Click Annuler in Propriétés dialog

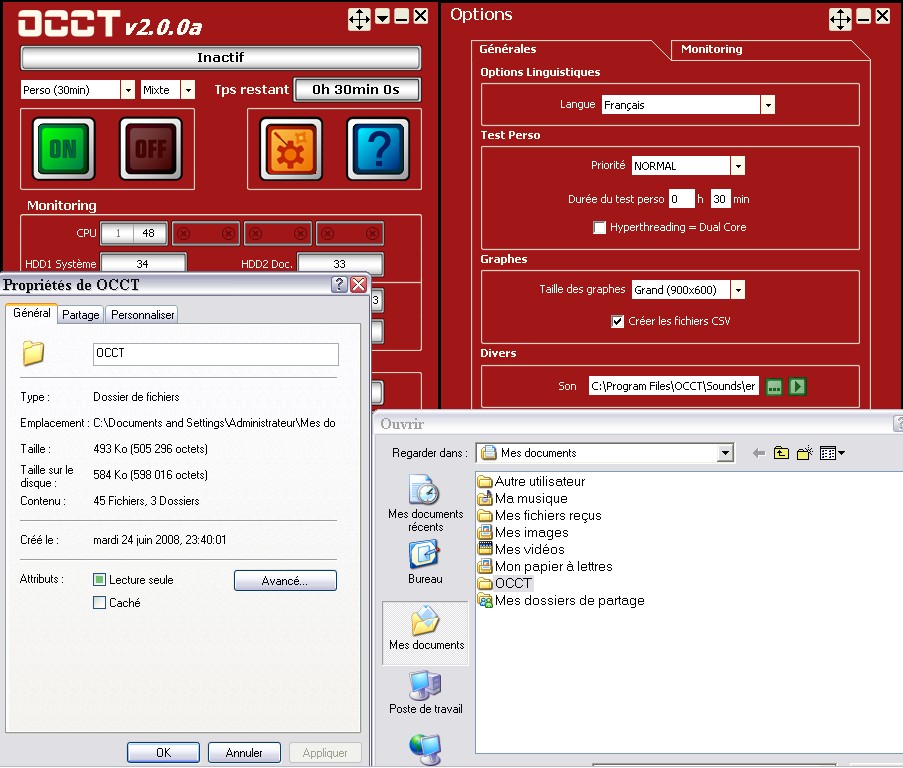[x=244, y=753]
